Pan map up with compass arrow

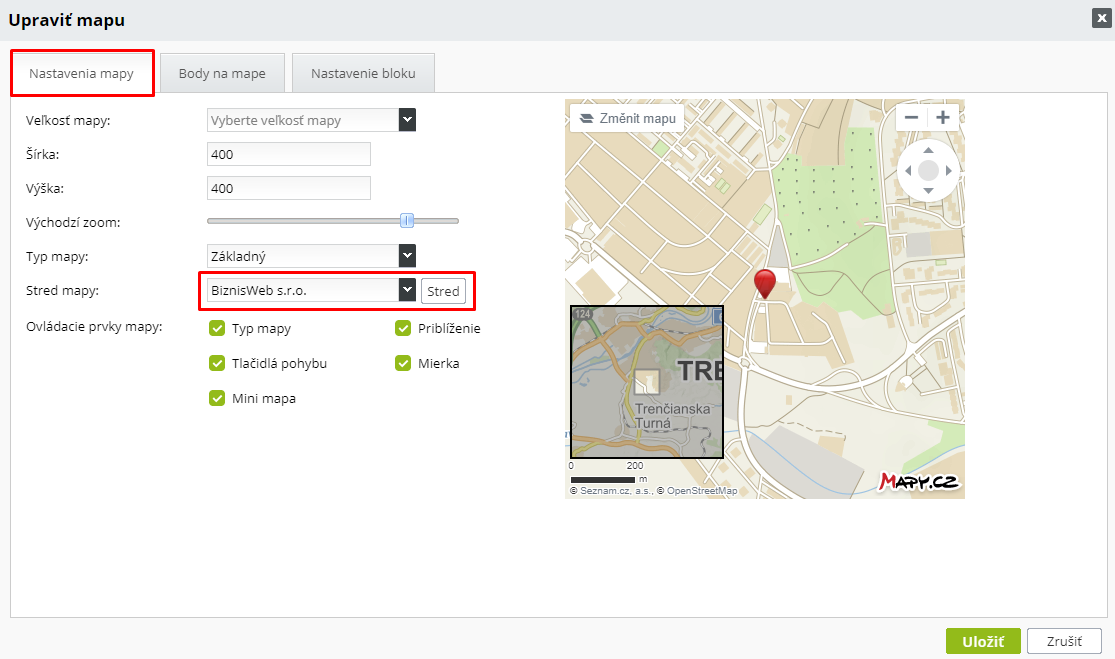928,150
